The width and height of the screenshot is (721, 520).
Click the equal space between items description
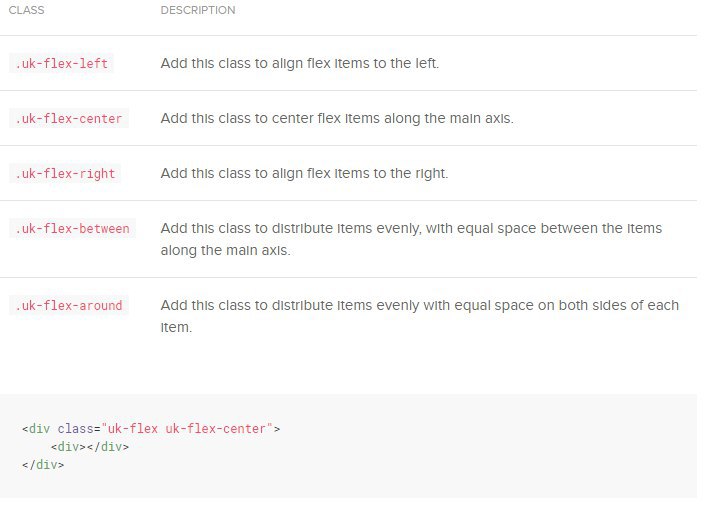[411, 239]
